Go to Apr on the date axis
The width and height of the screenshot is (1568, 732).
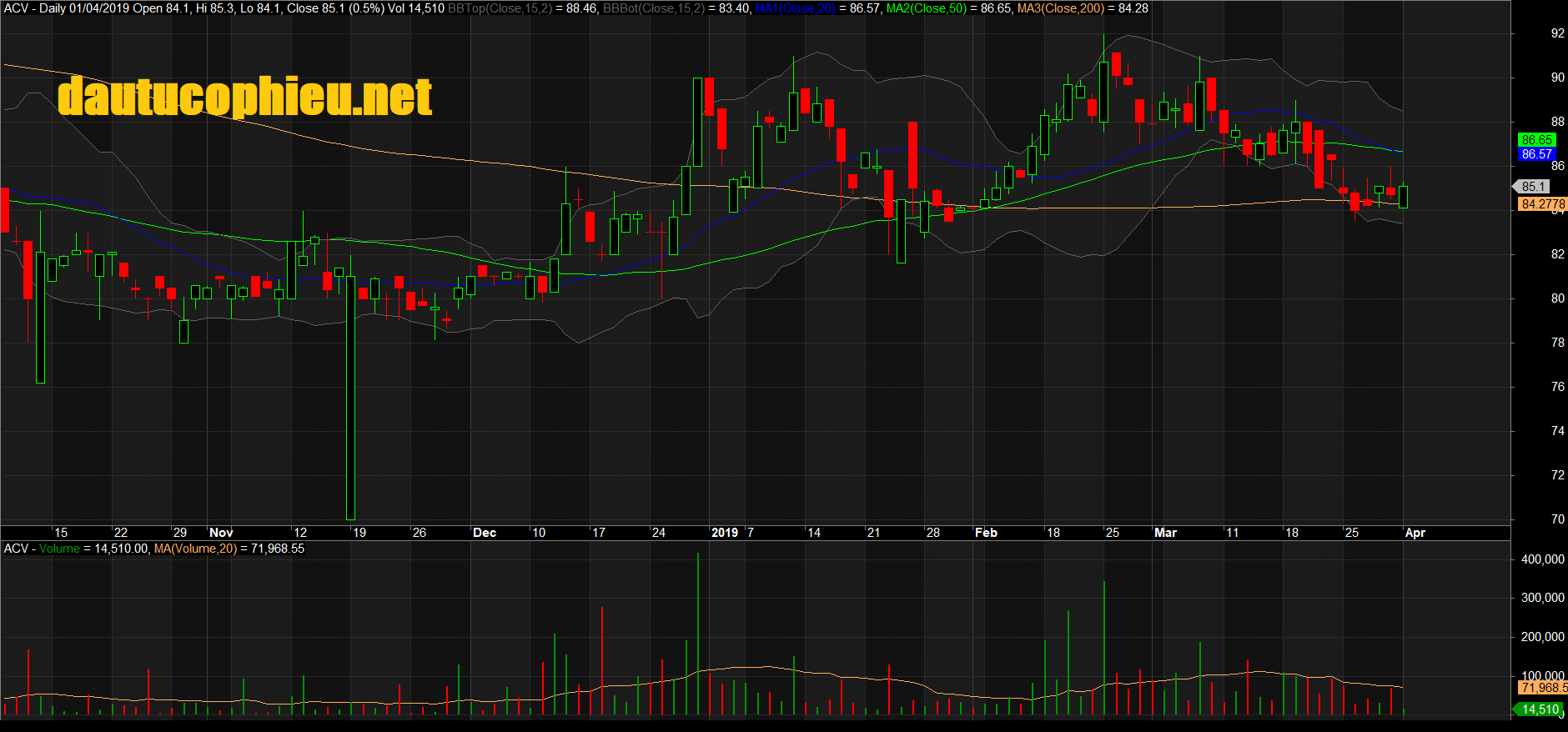[x=1415, y=533]
